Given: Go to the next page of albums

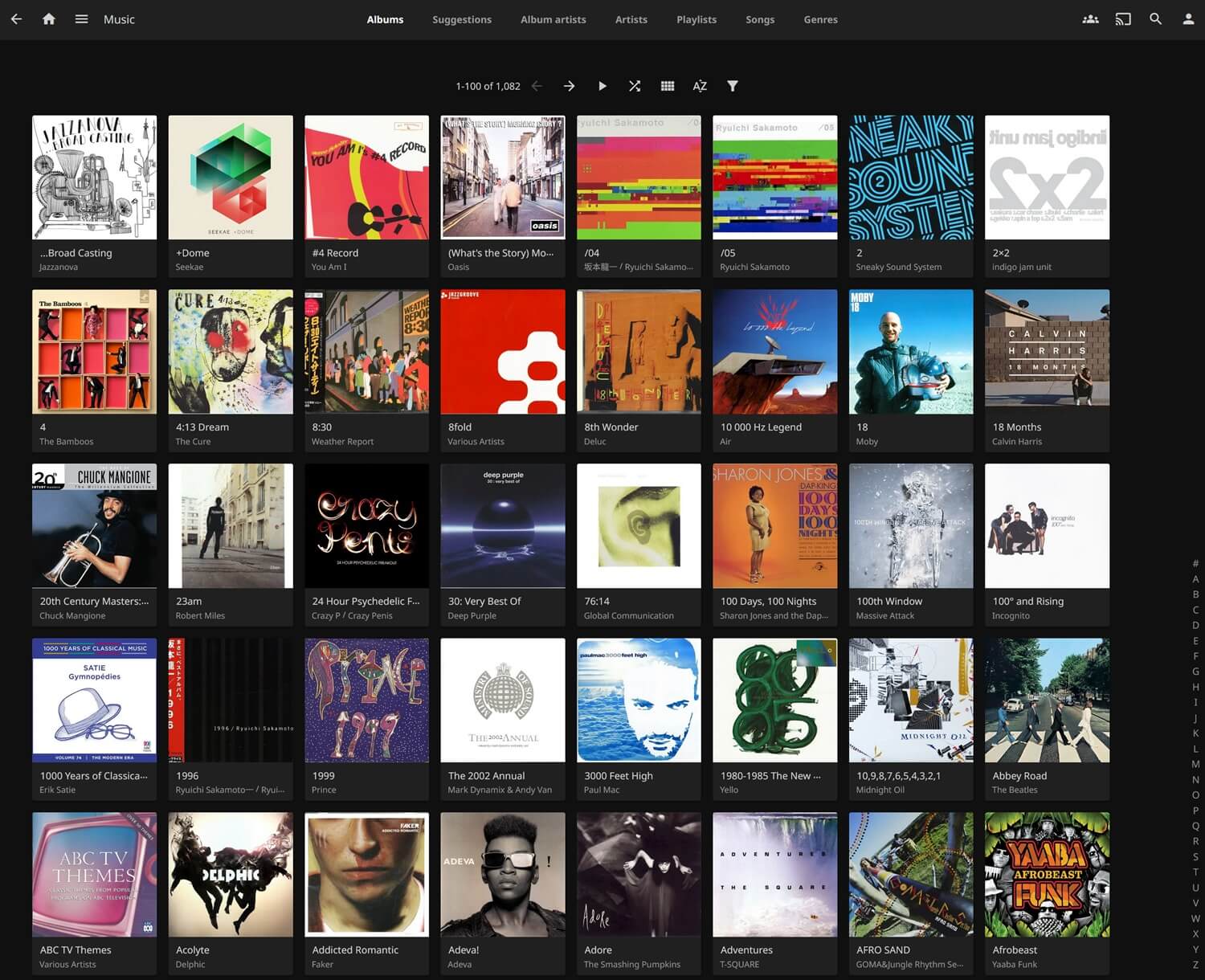Looking at the screenshot, I should (569, 85).
